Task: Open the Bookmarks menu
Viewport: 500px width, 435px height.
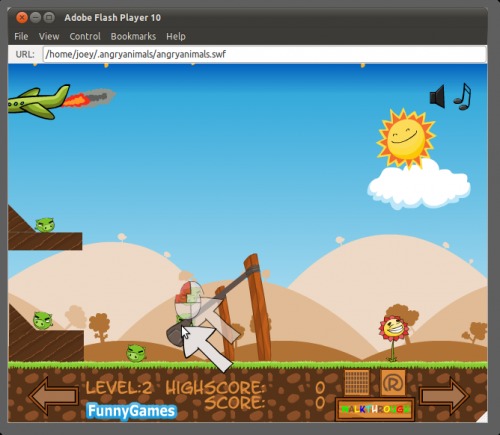Action: click(133, 36)
